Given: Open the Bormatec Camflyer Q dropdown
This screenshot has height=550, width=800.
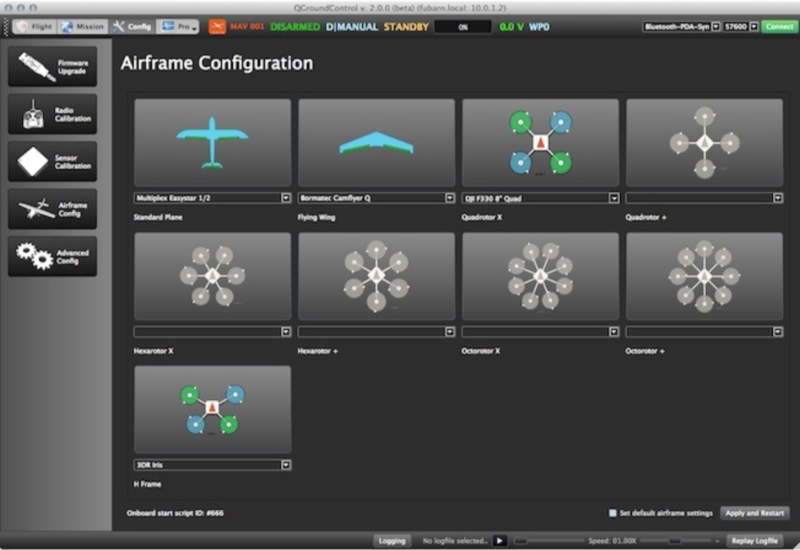Looking at the screenshot, I should tap(376, 198).
